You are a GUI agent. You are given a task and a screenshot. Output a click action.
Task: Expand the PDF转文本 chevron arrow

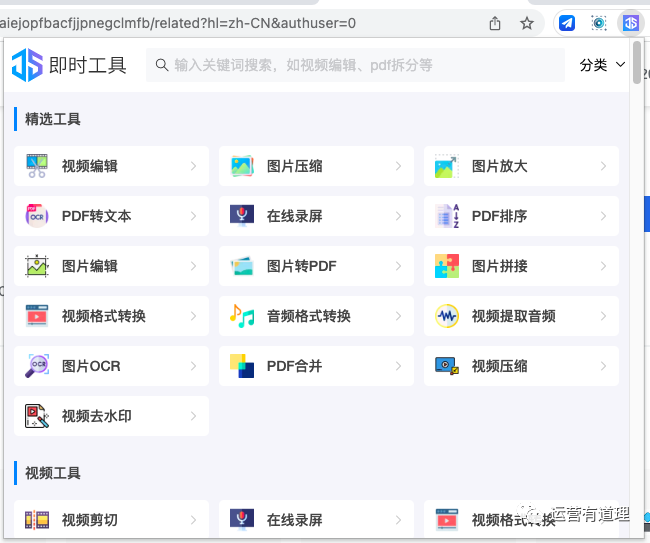194,216
